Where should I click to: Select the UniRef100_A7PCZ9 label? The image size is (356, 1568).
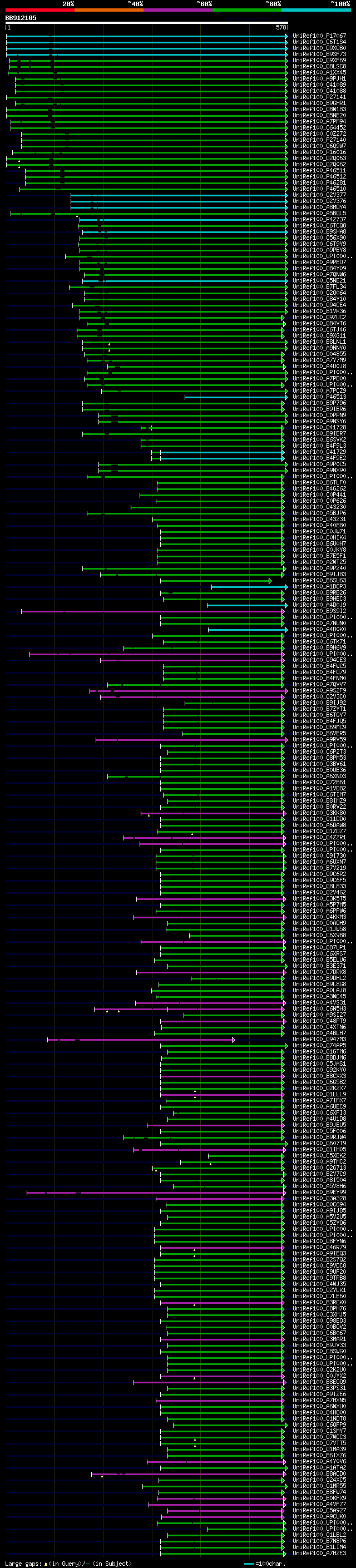coord(319,391)
